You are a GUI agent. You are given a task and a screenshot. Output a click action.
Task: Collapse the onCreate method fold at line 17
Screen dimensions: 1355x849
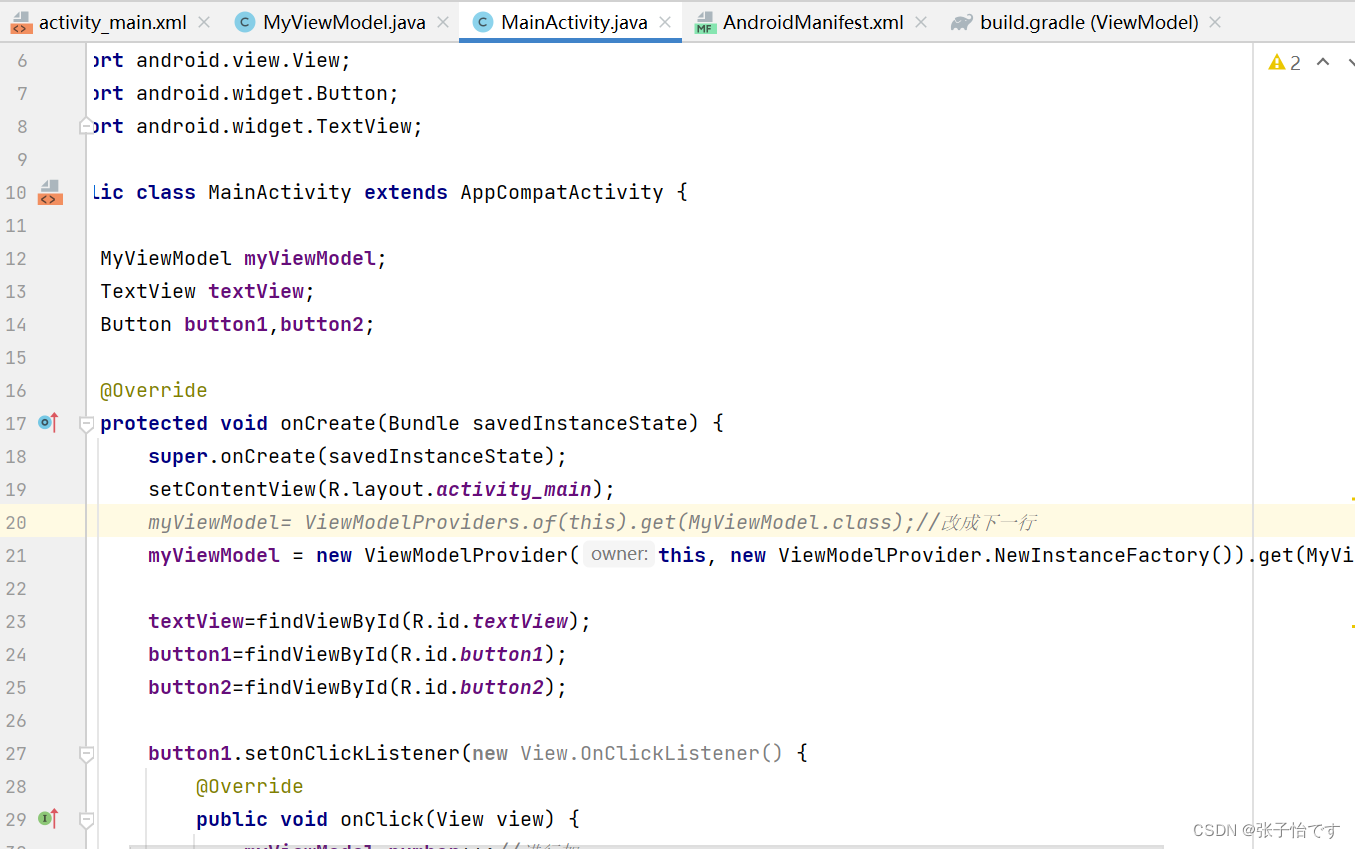pos(87,423)
